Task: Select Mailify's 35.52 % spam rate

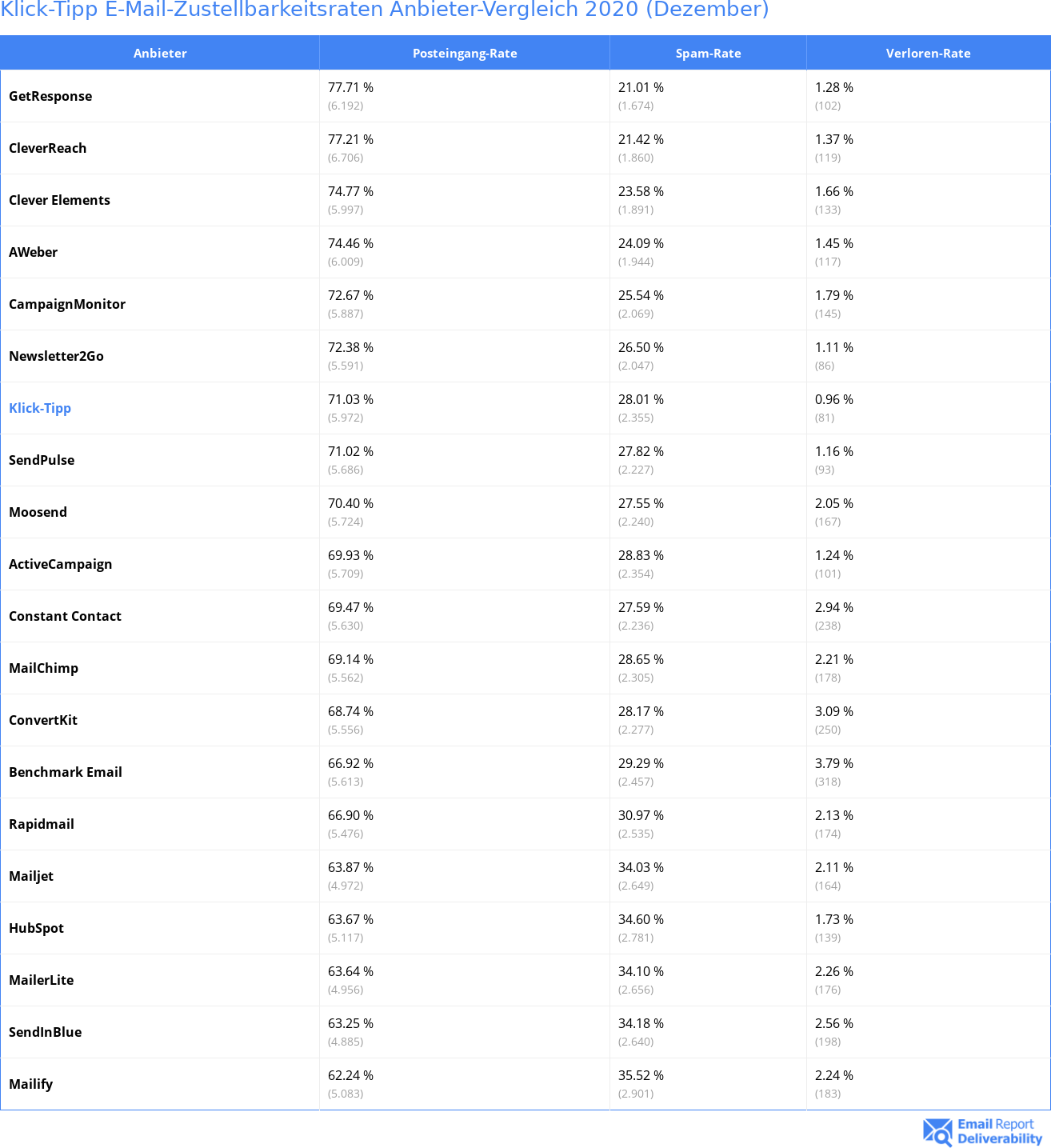Action: pyautogui.click(x=641, y=1075)
